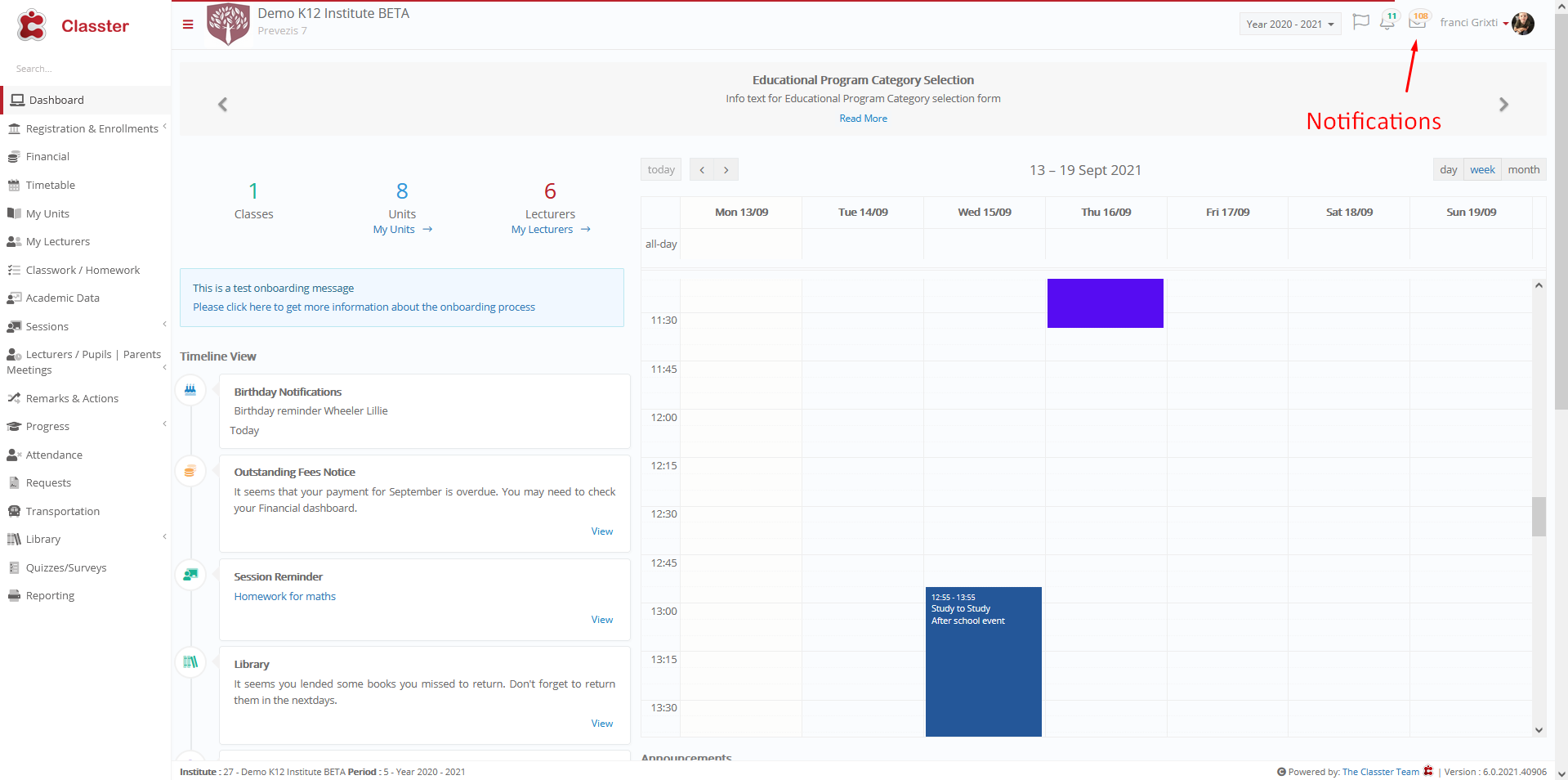Click the Remarks & Actions icon
Viewport: 1568px width, 780px height.
(14, 398)
